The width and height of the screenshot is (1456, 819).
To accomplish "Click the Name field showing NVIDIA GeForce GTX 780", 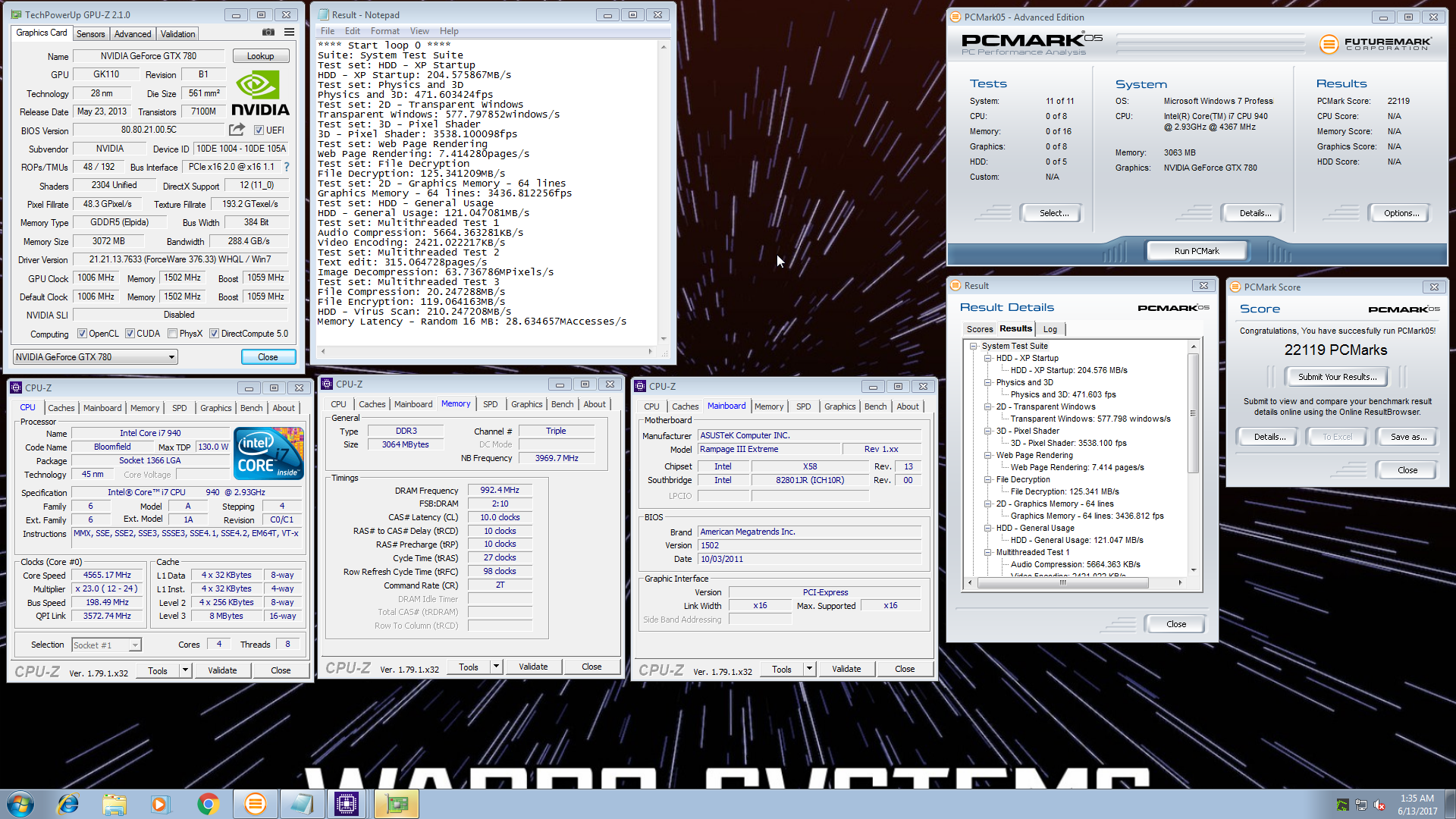I will 148,56.
